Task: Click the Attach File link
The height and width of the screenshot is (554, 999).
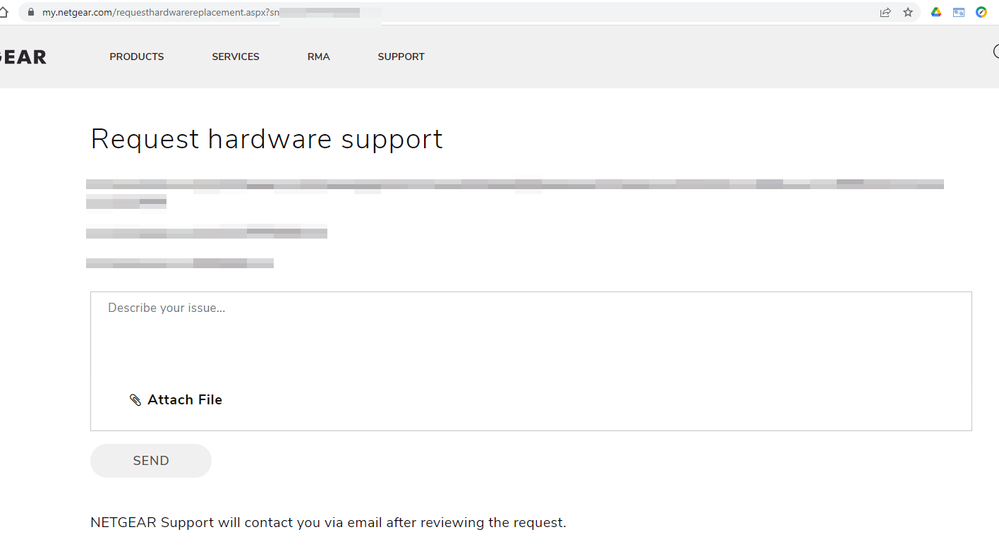Action: 185,400
